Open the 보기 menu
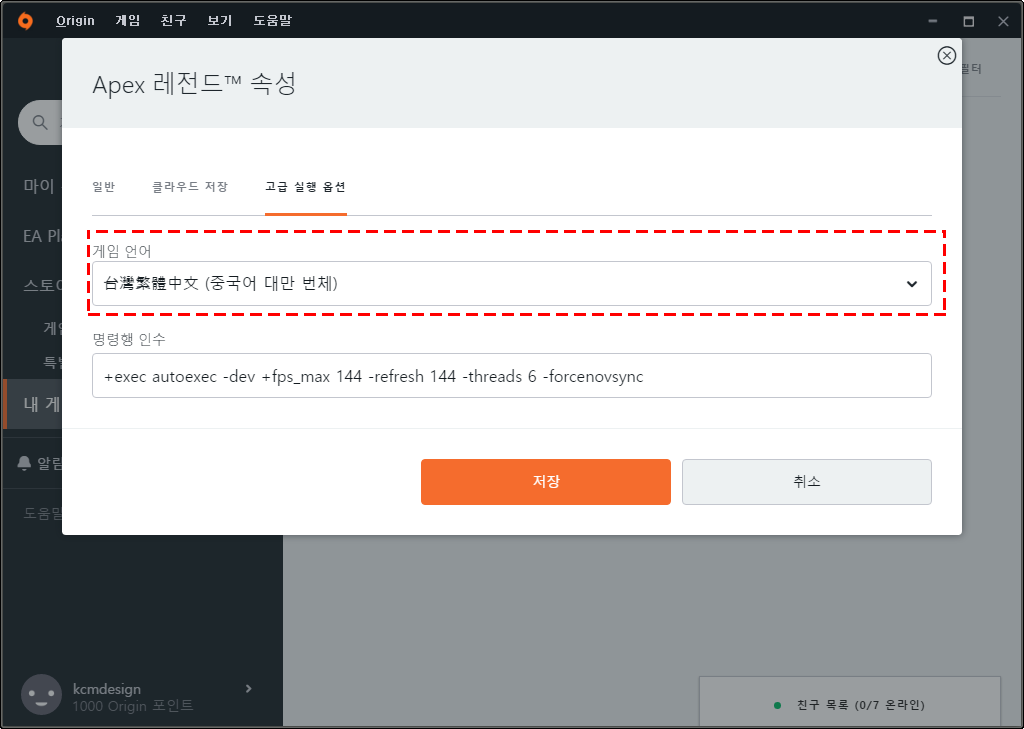 [x=220, y=21]
